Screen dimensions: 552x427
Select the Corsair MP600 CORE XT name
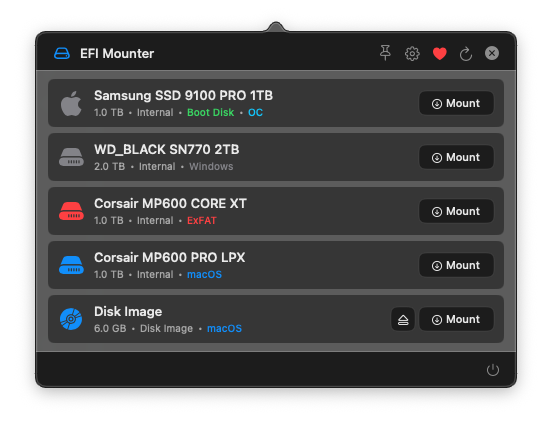click(x=170, y=203)
